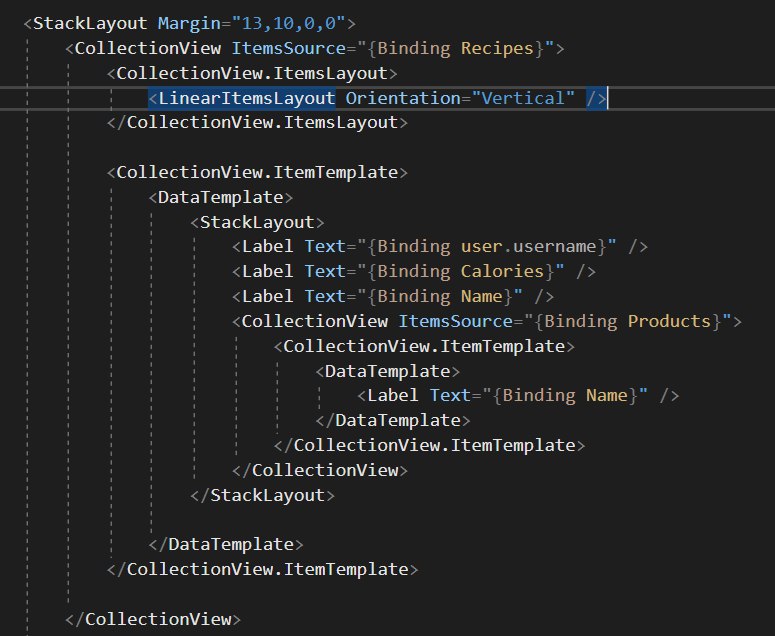Viewport: 775px width, 636px height.
Task: Click the Orientation attribute name
Action: [403, 98]
